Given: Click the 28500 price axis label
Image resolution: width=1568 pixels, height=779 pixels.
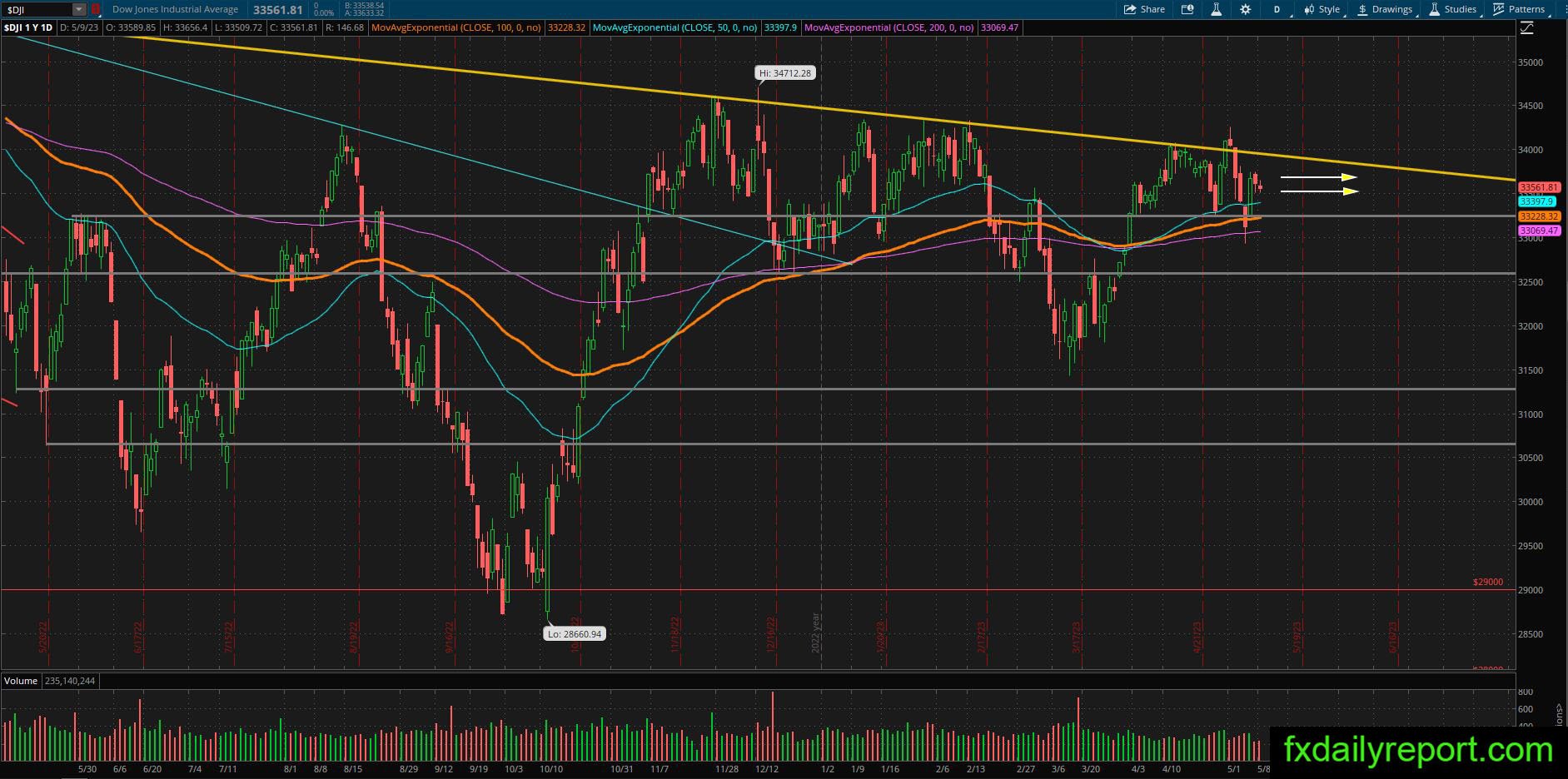Looking at the screenshot, I should 1531,634.
